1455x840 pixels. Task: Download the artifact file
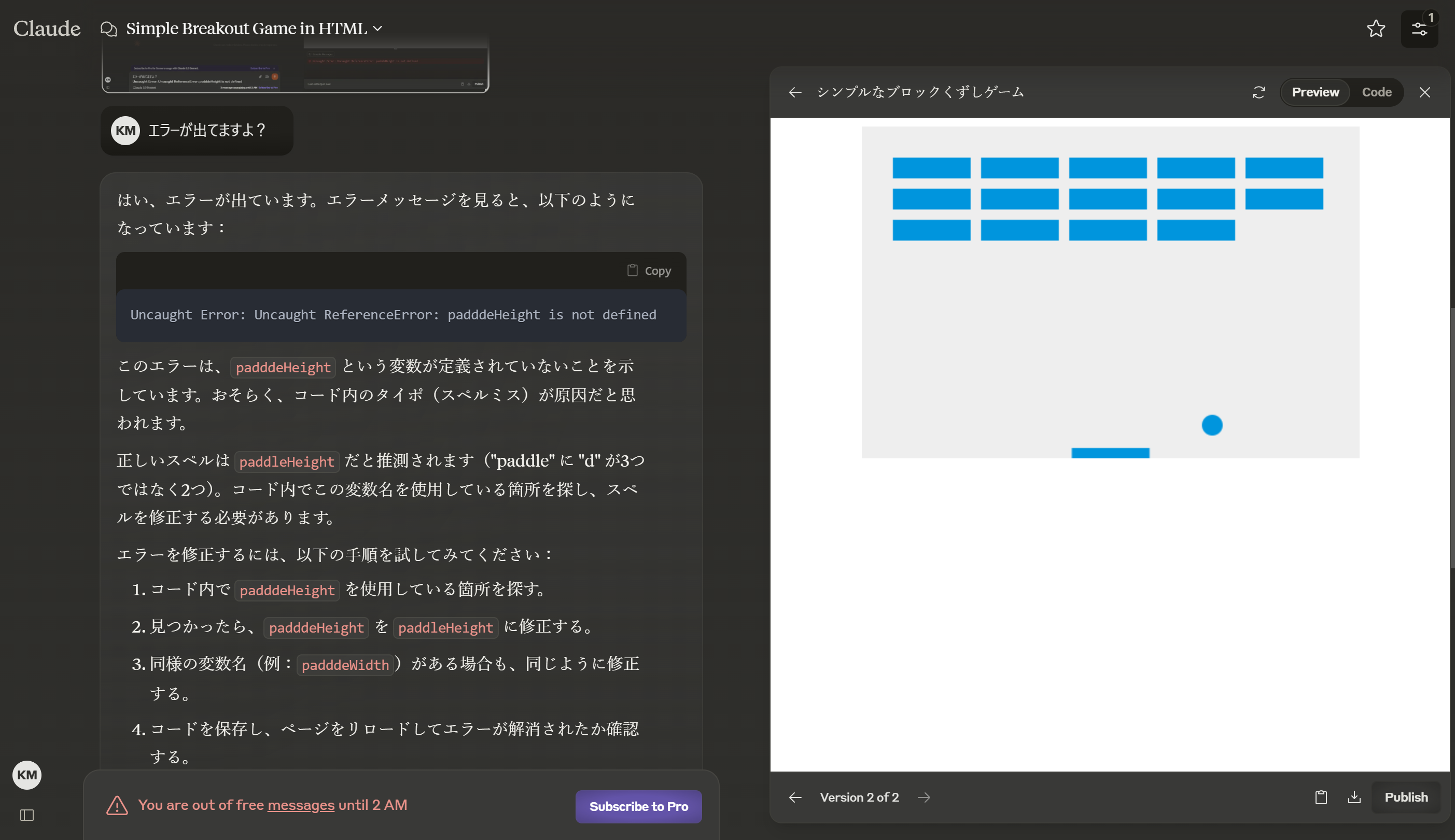pos(1353,797)
